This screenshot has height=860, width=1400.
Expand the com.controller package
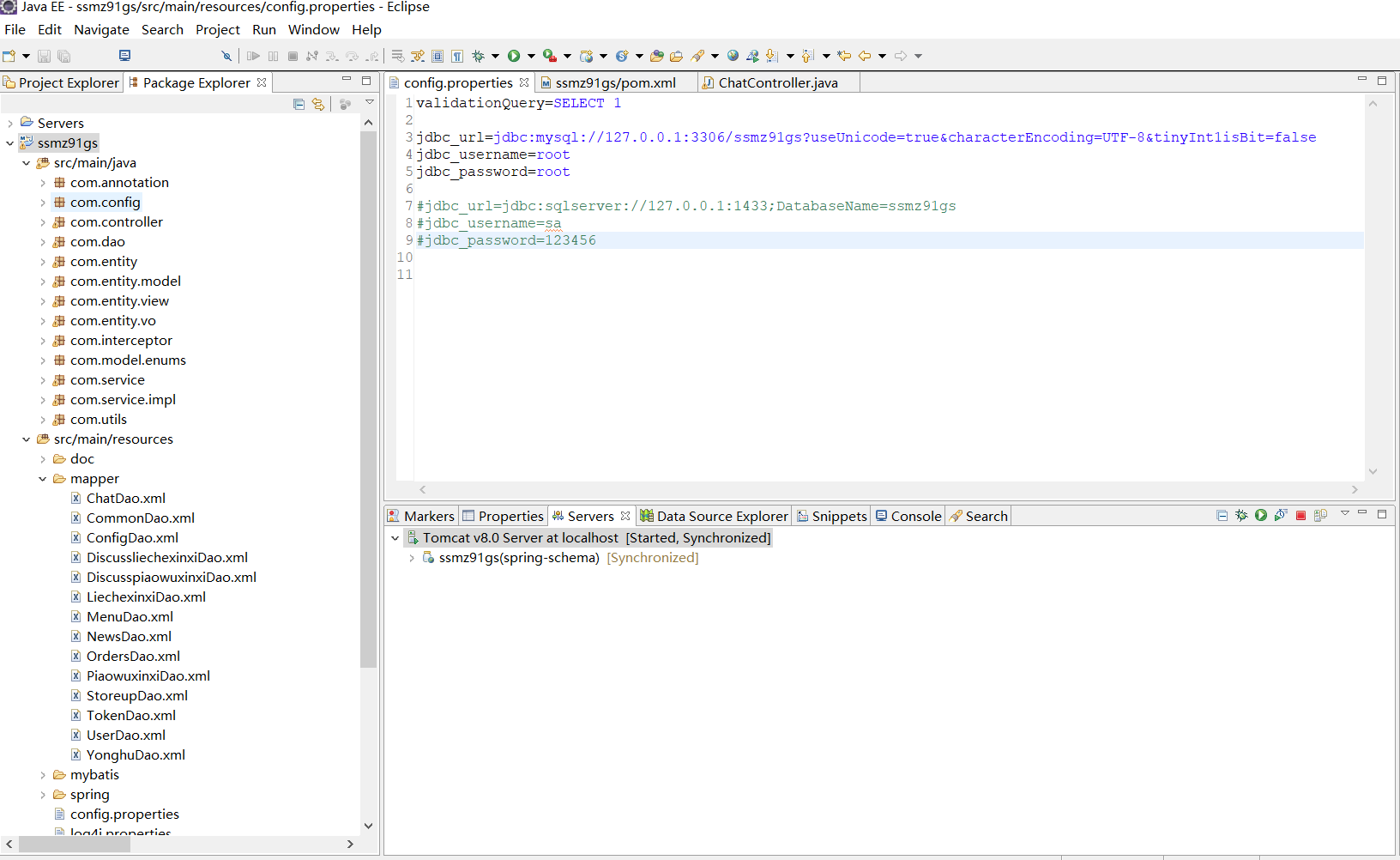[43, 222]
